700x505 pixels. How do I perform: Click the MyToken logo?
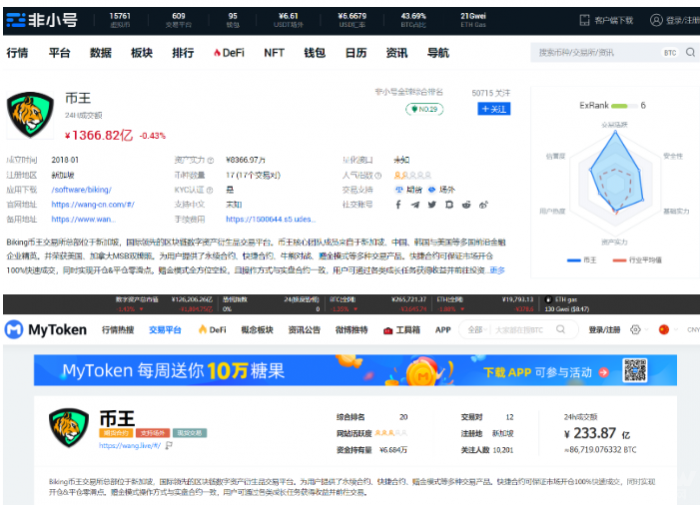point(46,330)
